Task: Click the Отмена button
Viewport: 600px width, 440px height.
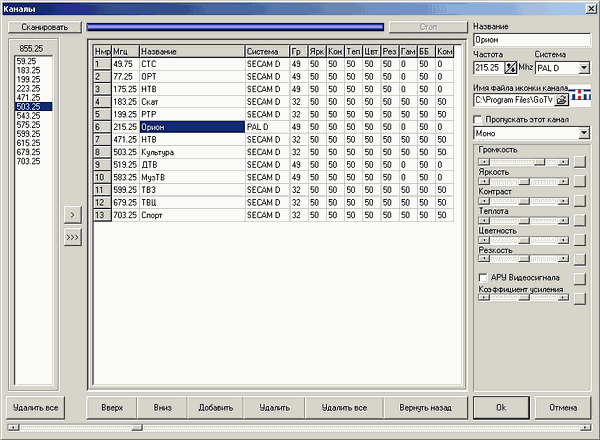Action: pos(563,408)
